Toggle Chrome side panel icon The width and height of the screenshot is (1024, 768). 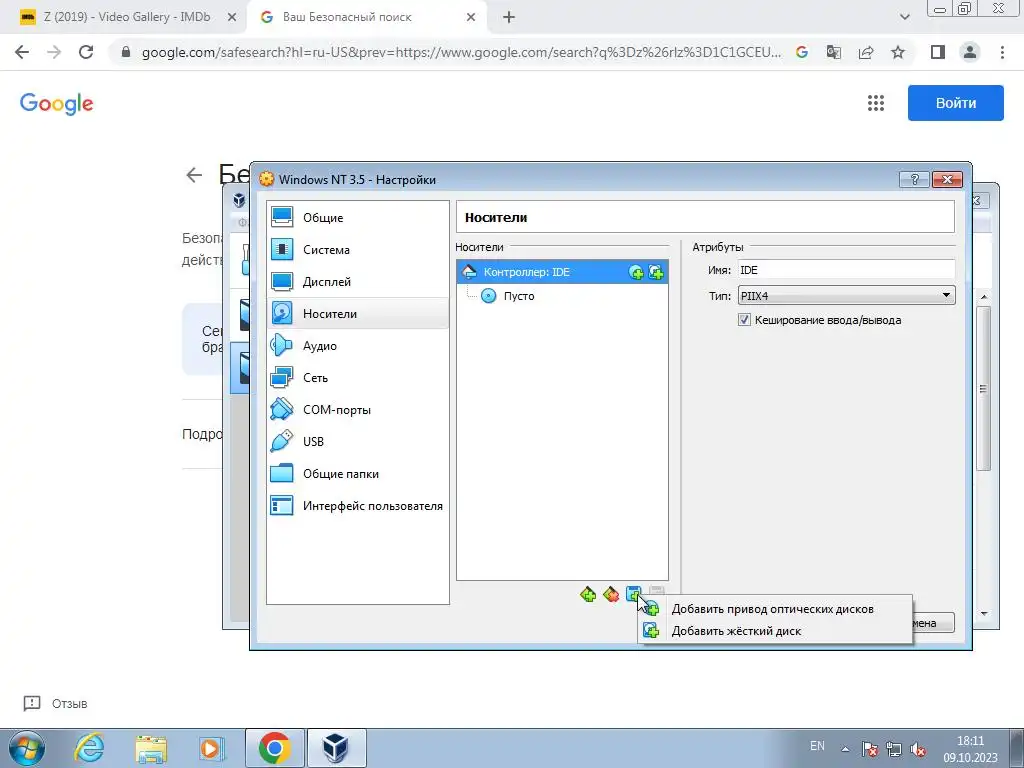click(938, 52)
